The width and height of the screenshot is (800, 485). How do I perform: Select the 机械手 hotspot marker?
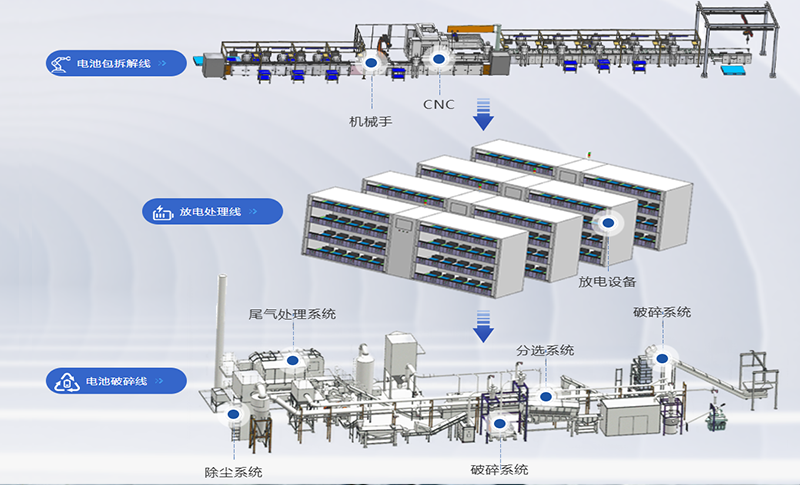371,64
